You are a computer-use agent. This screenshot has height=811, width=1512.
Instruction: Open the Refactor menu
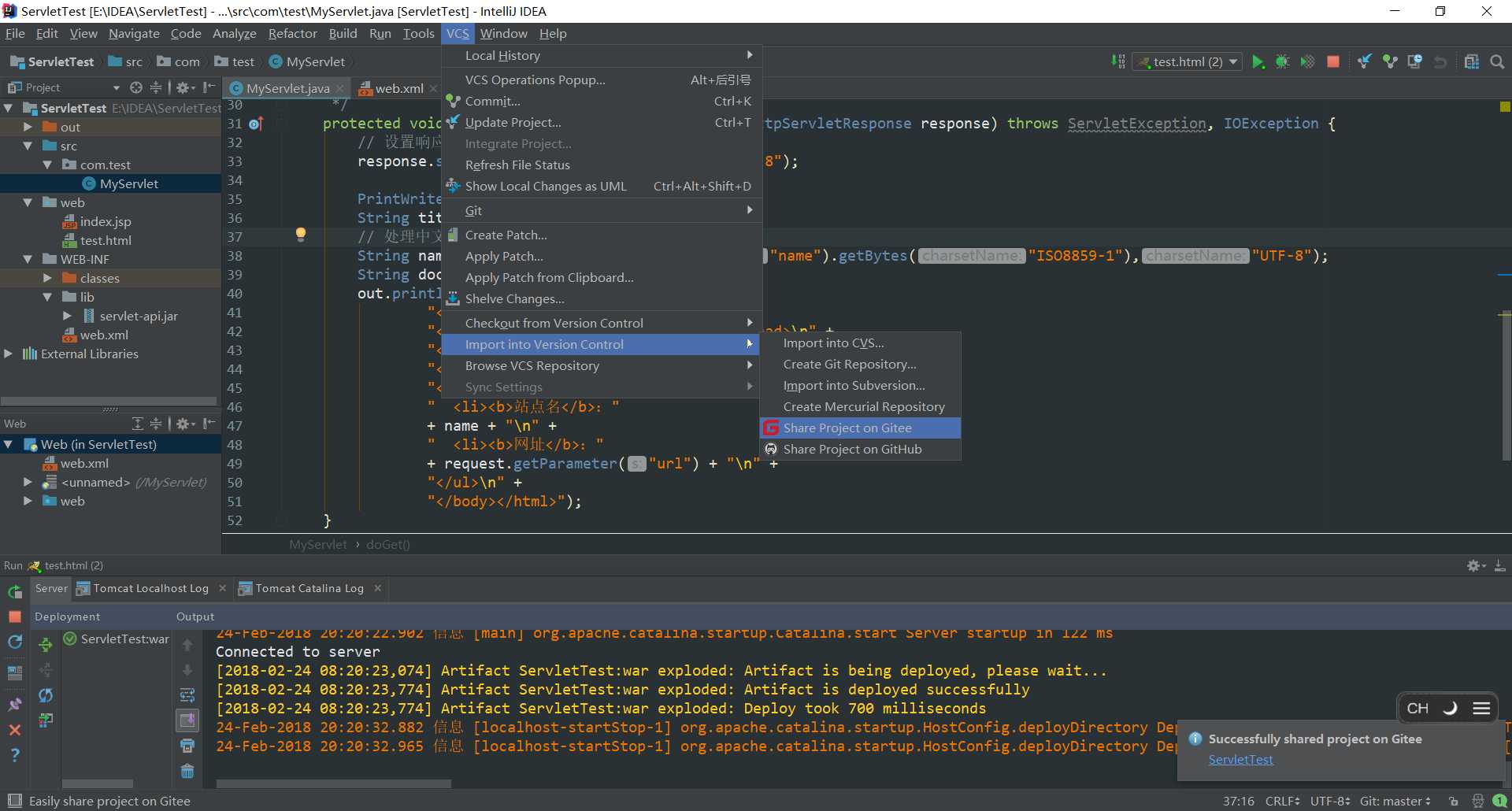292,33
